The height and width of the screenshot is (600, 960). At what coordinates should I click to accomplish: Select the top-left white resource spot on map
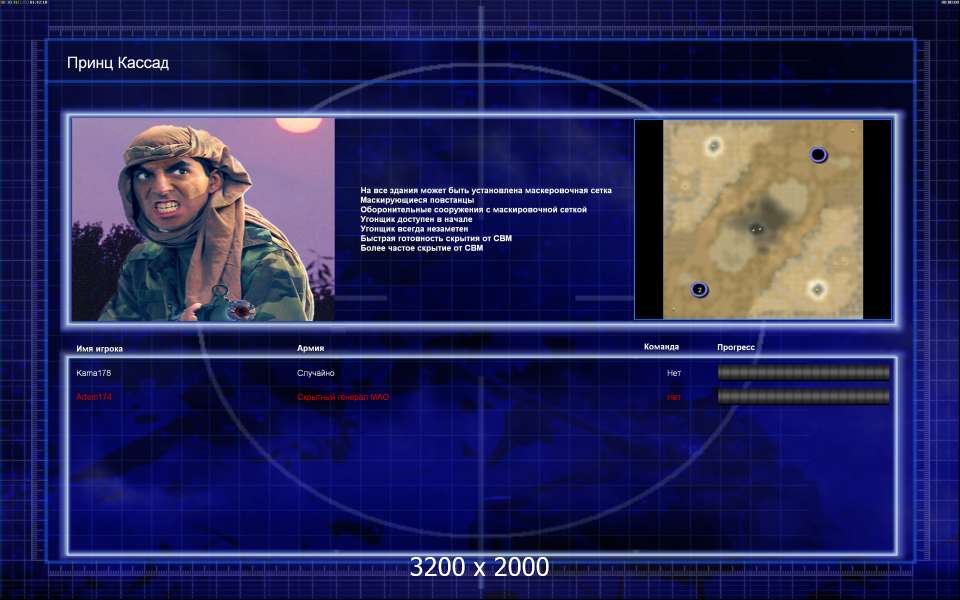(x=714, y=147)
